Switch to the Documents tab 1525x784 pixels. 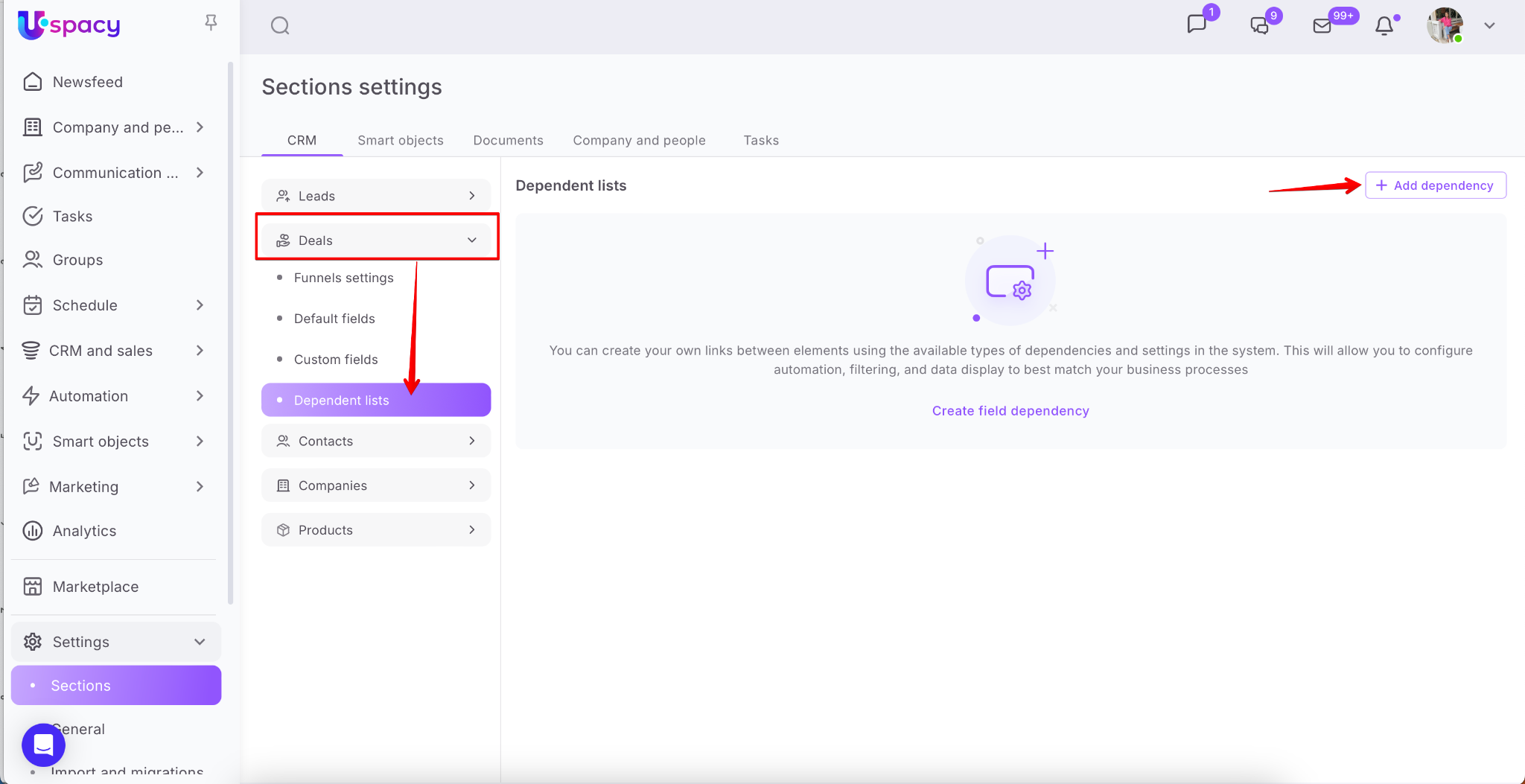[x=508, y=141]
